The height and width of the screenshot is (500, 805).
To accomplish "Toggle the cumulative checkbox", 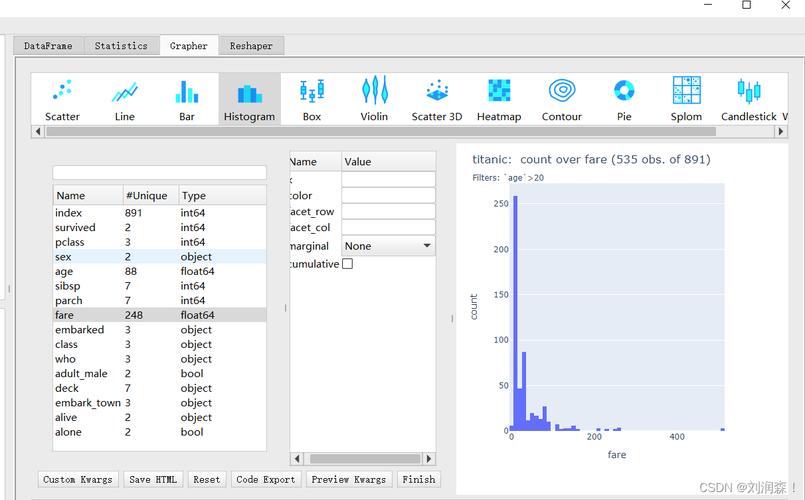I will click(x=348, y=264).
